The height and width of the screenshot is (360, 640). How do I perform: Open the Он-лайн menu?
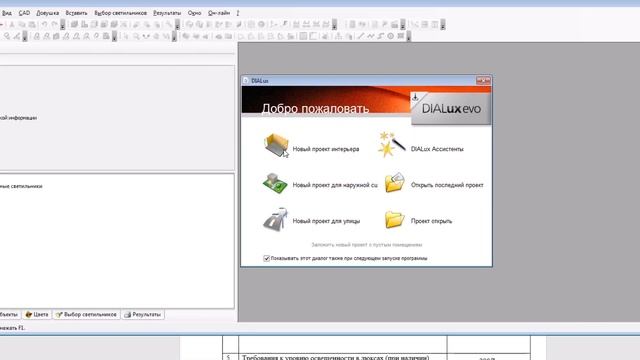coord(219,13)
